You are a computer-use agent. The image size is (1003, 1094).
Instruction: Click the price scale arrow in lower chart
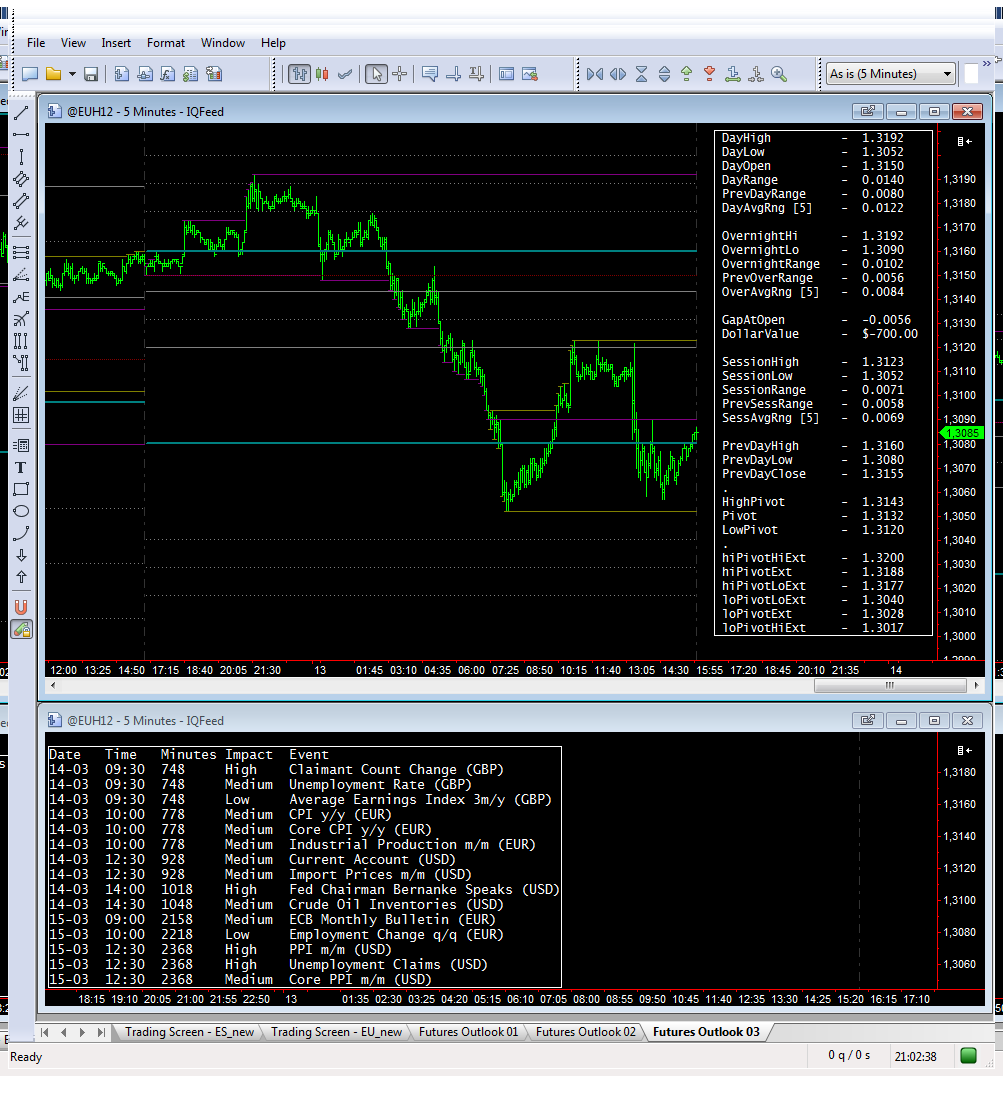(x=964, y=751)
